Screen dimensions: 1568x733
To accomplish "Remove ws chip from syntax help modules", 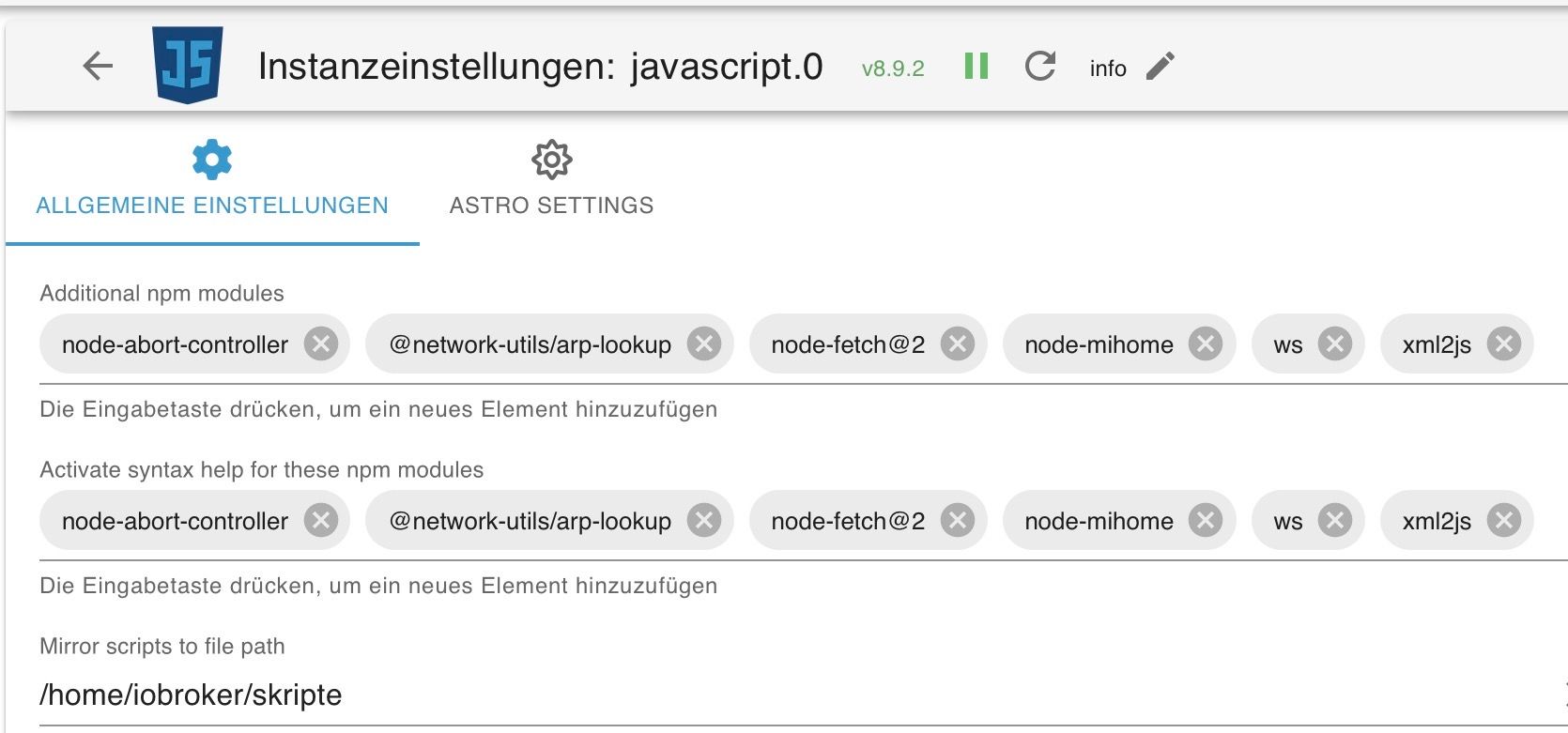I will [x=1335, y=521].
